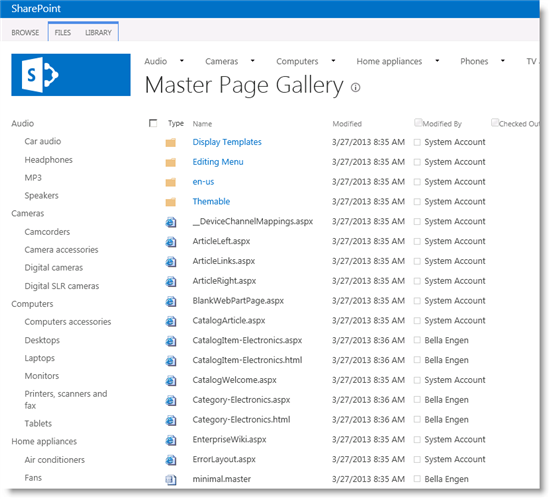Viewport: 550px width, 499px height.
Task: Open the Themable folder link
Action: (x=211, y=201)
